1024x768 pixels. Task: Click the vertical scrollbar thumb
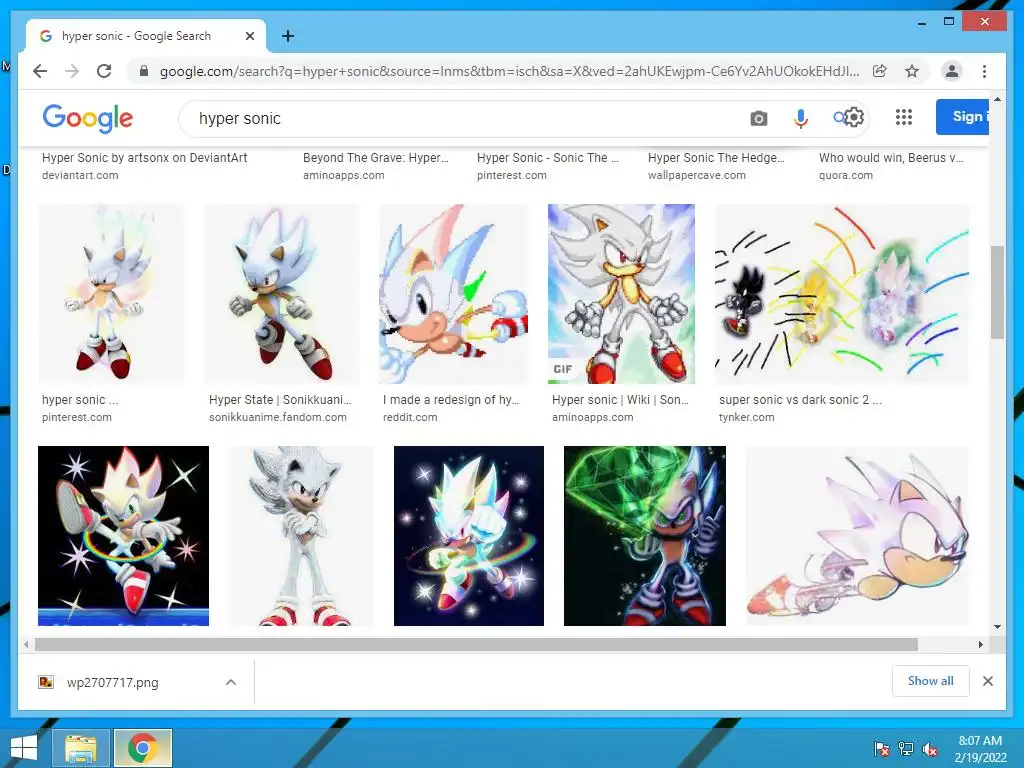click(997, 293)
